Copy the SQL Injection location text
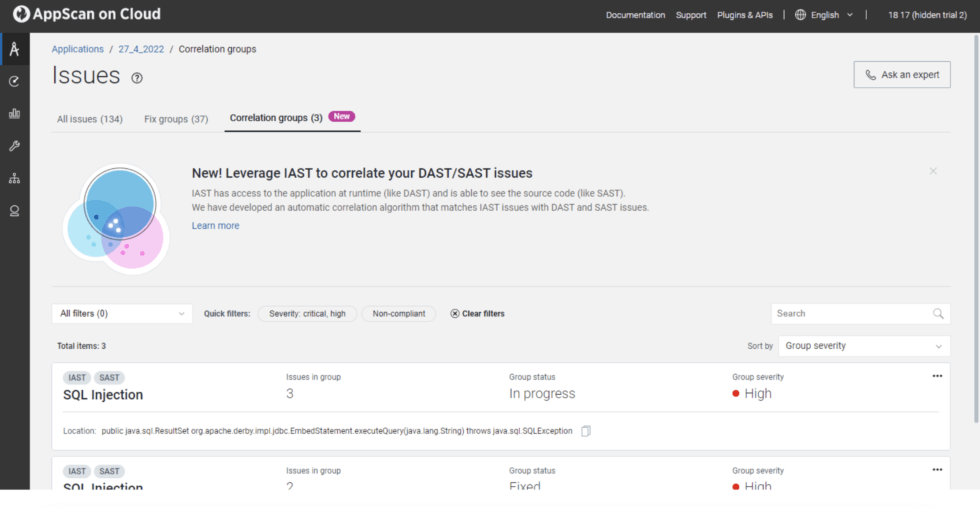The image size is (980, 507). [586, 431]
